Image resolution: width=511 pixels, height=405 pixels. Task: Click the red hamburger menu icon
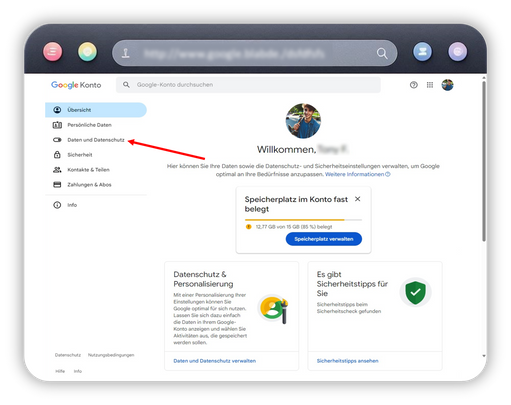tap(53, 52)
